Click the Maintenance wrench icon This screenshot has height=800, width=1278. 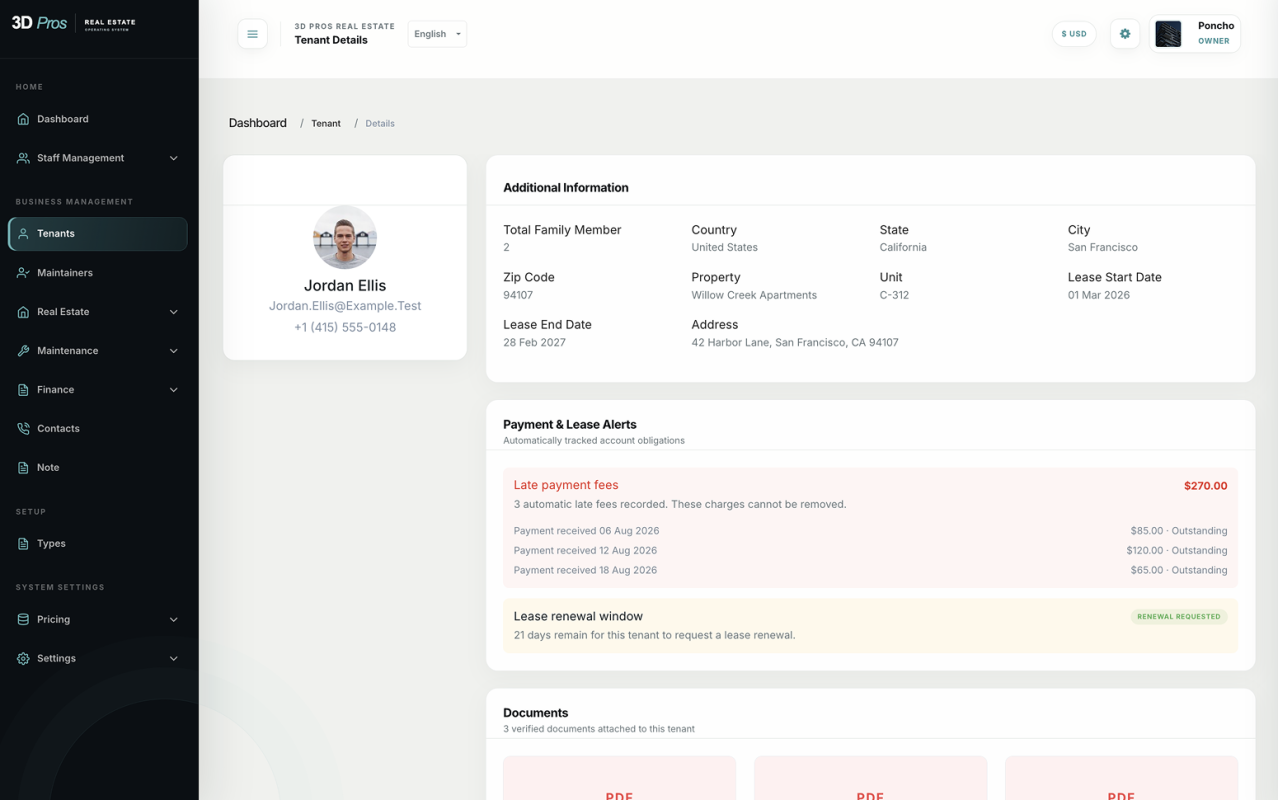[x=23, y=351]
